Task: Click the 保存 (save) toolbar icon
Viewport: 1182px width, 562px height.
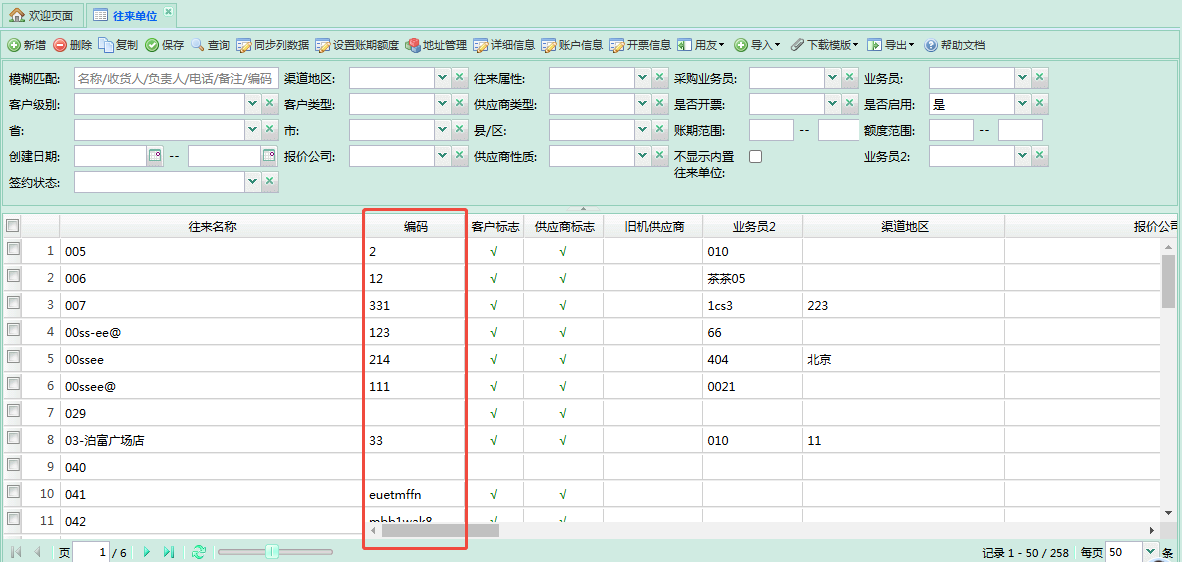Action: point(152,45)
